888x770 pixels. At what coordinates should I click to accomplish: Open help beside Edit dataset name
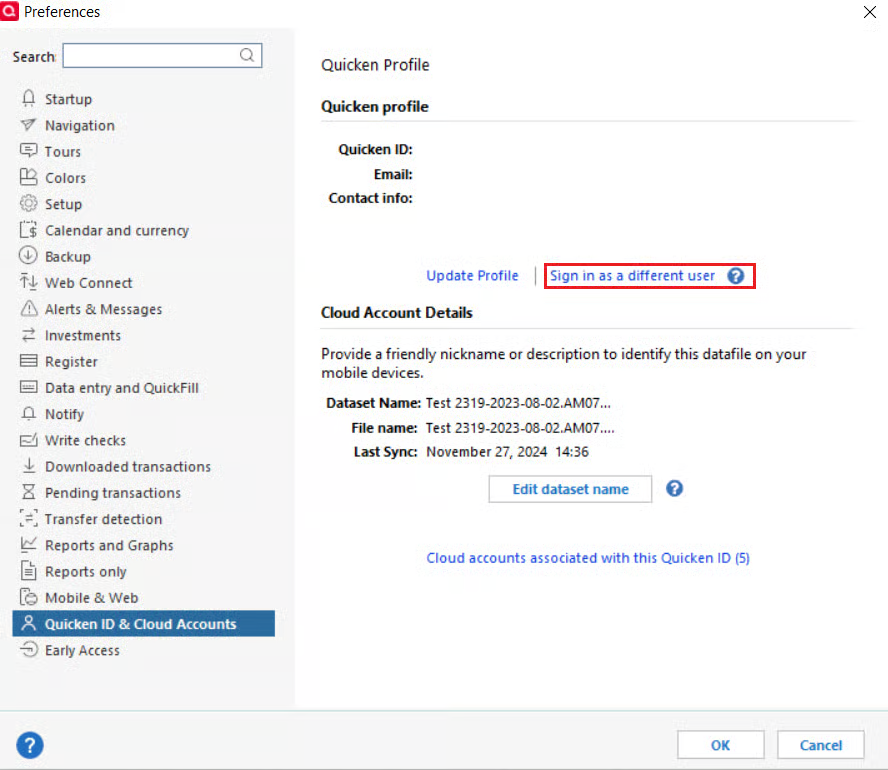click(x=674, y=489)
